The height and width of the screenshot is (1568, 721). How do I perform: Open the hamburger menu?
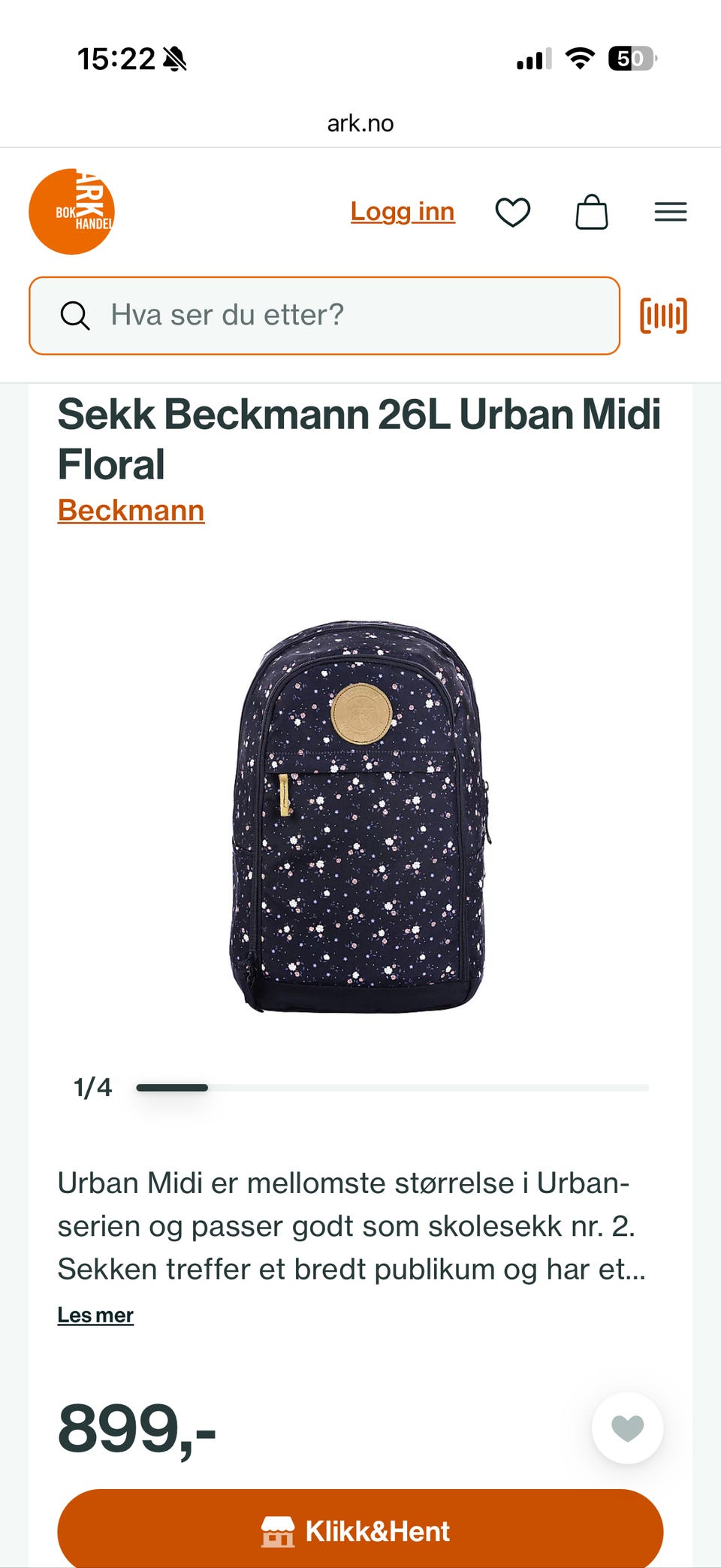[671, 212]
